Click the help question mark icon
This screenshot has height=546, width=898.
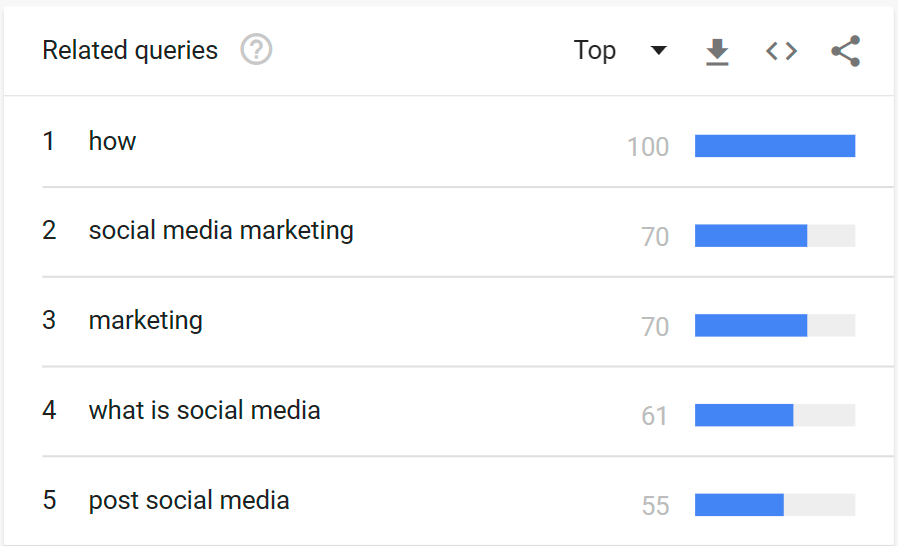click(256, 50)
